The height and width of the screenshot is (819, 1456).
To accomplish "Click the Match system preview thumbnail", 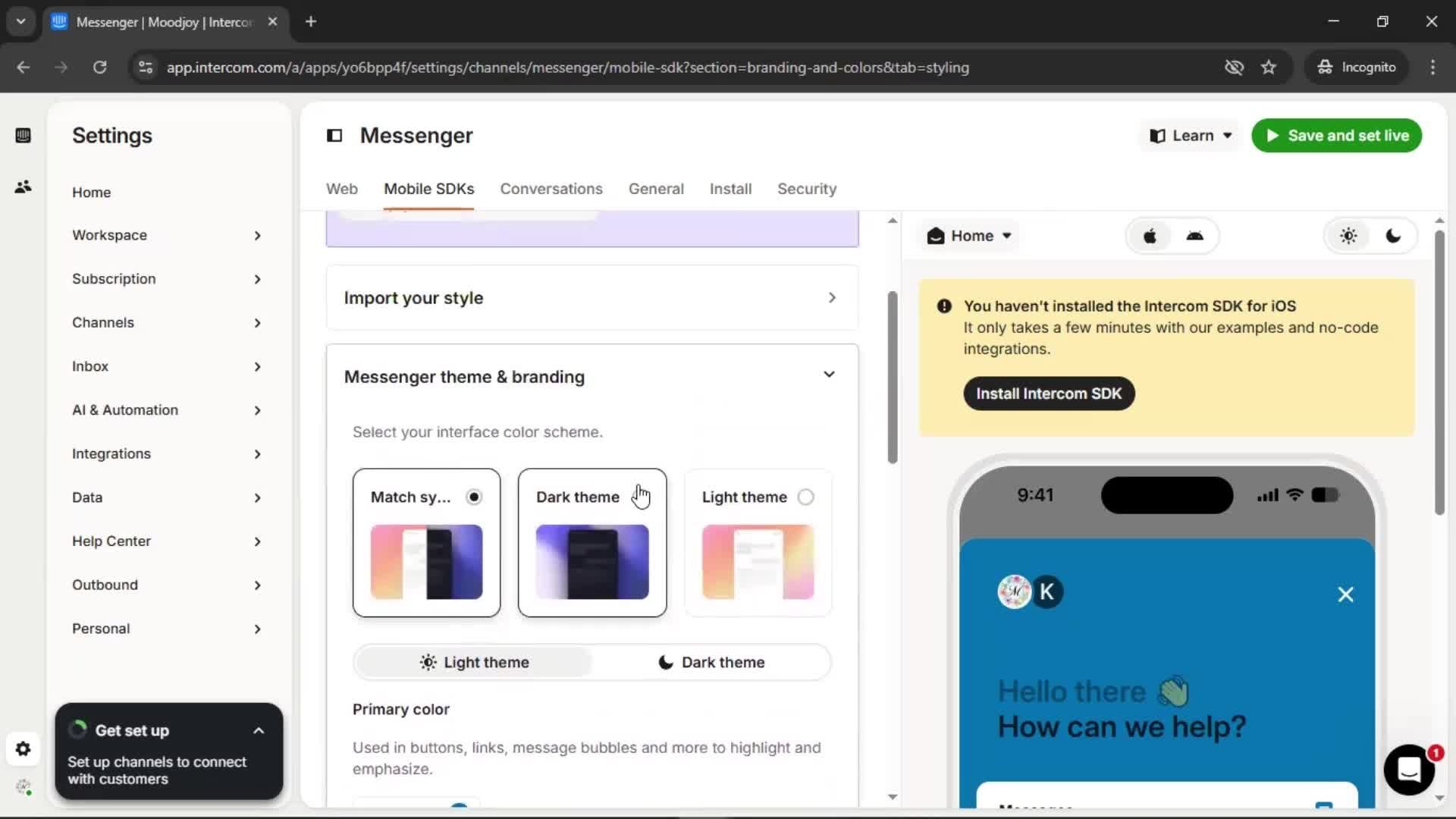I will [426, 562].
